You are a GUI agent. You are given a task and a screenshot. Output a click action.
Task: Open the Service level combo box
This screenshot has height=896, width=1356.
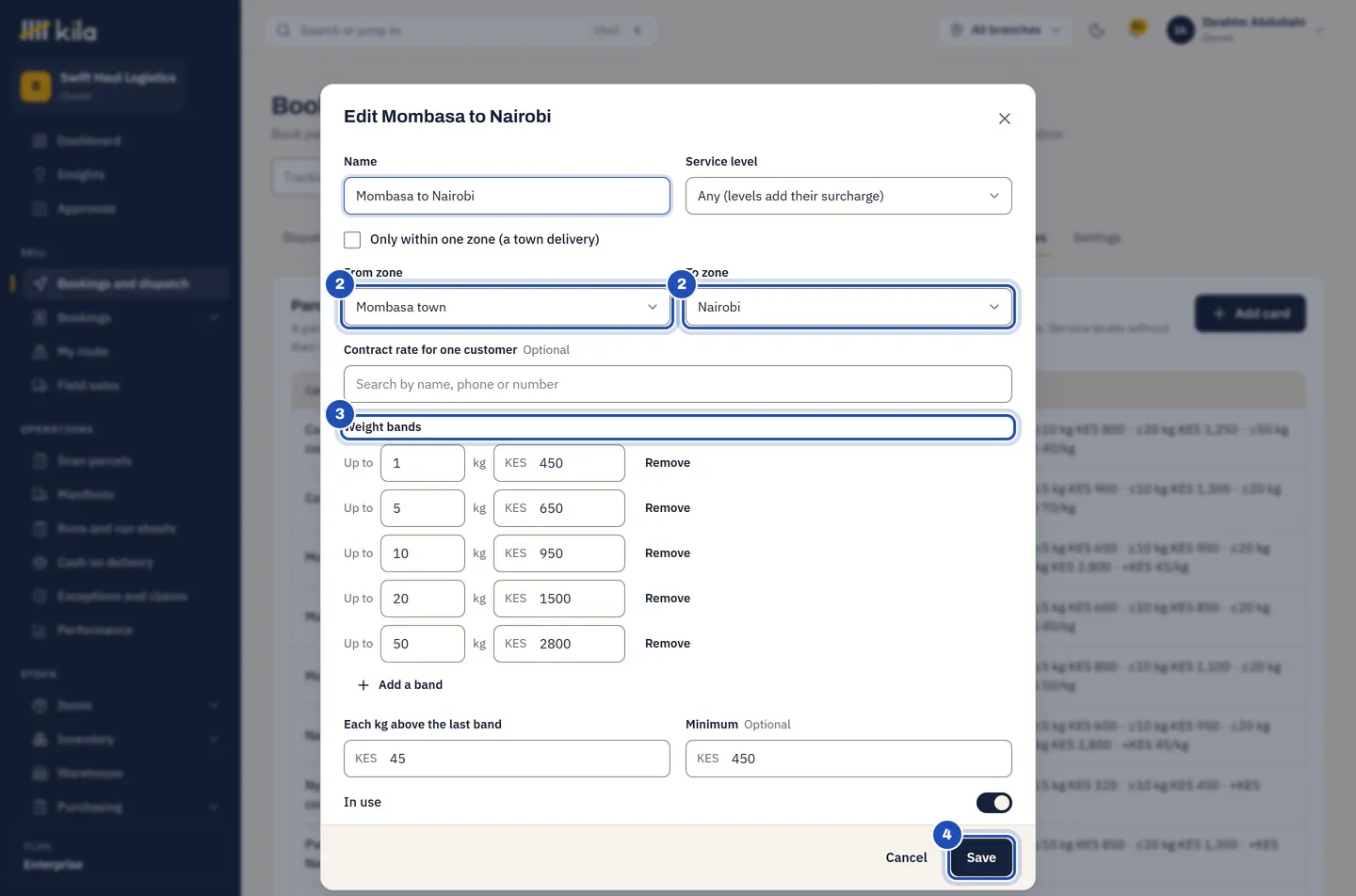tap(848, 196)
